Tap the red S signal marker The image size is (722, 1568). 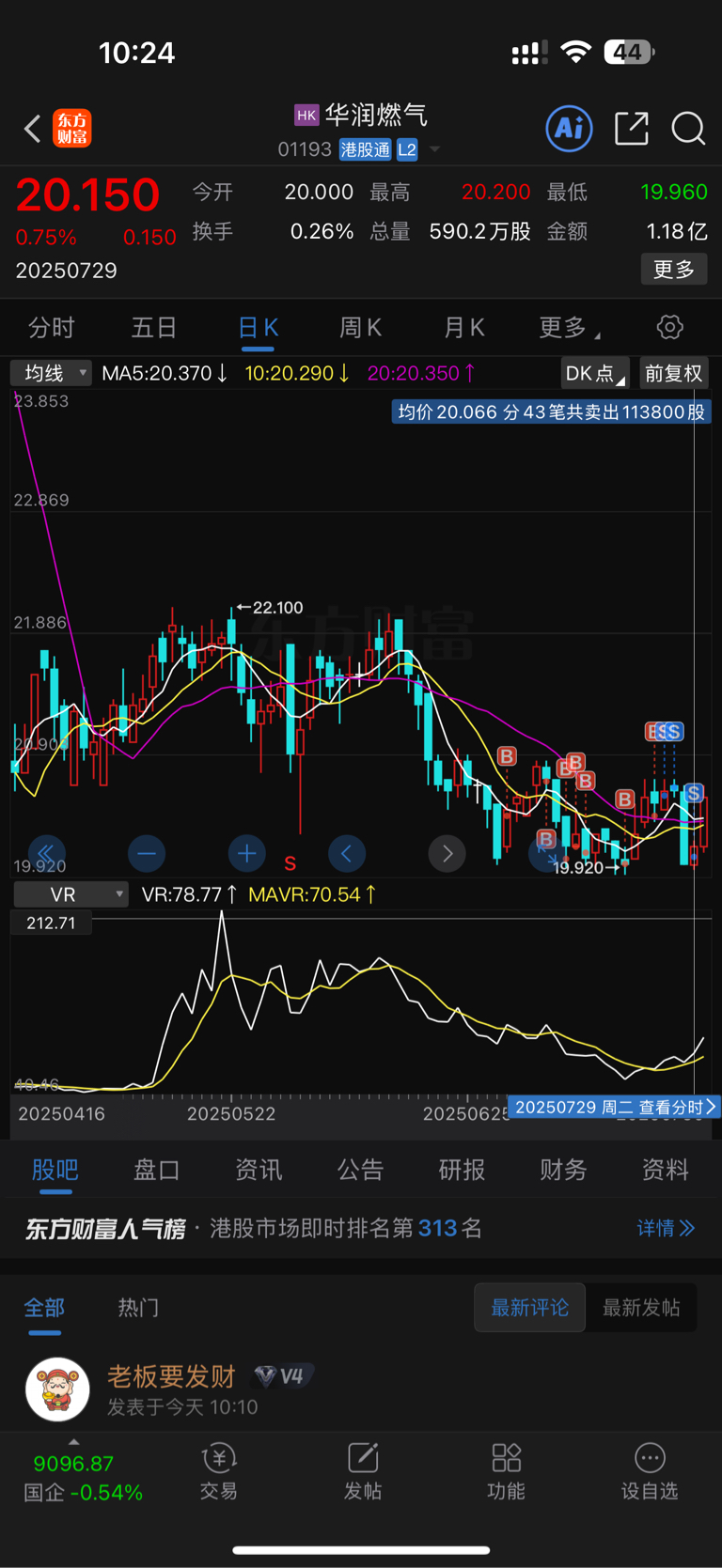tap(290, 862)
